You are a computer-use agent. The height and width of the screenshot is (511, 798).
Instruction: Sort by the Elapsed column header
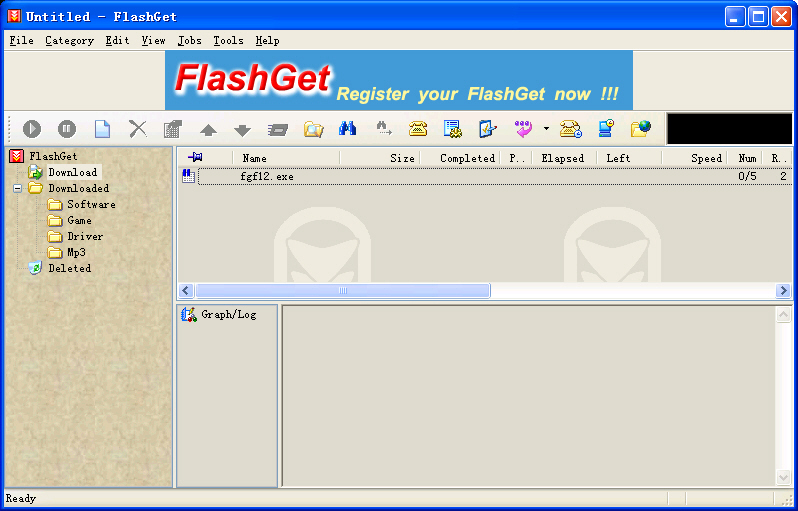pos(564,158)
